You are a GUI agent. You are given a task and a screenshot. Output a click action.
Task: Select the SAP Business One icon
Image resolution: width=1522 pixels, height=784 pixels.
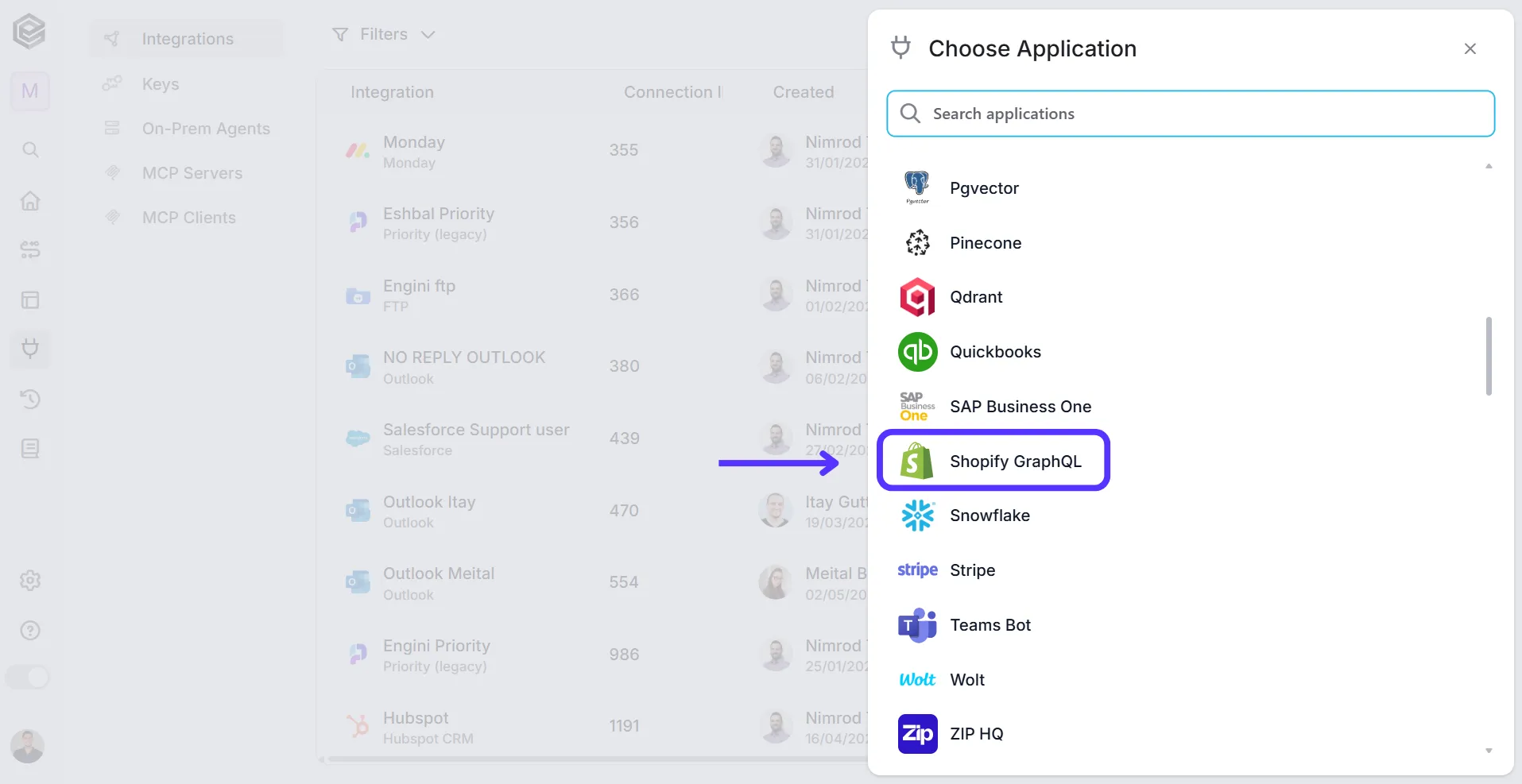pos(917,406)
